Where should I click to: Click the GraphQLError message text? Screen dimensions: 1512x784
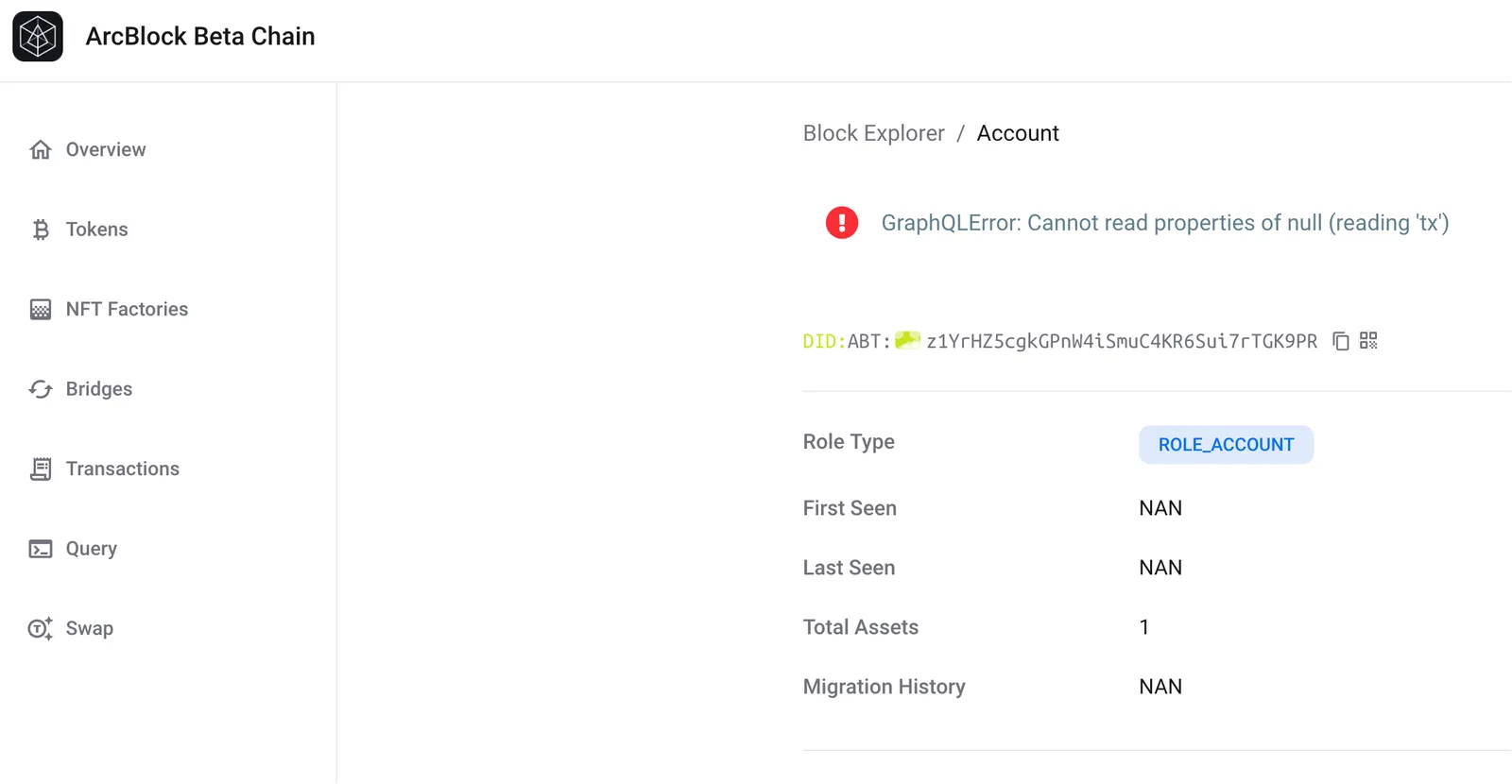[1165, 223]
